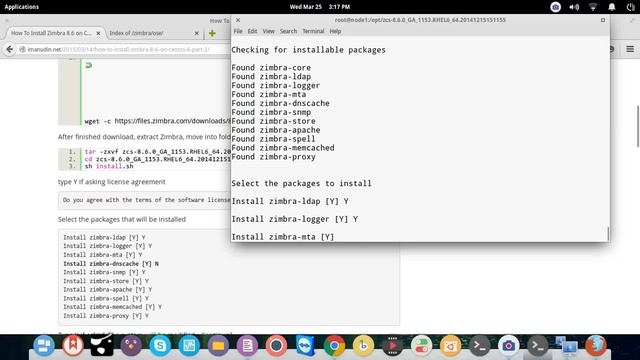Open the yellow 'b' app in dock

tap(363, 346)
